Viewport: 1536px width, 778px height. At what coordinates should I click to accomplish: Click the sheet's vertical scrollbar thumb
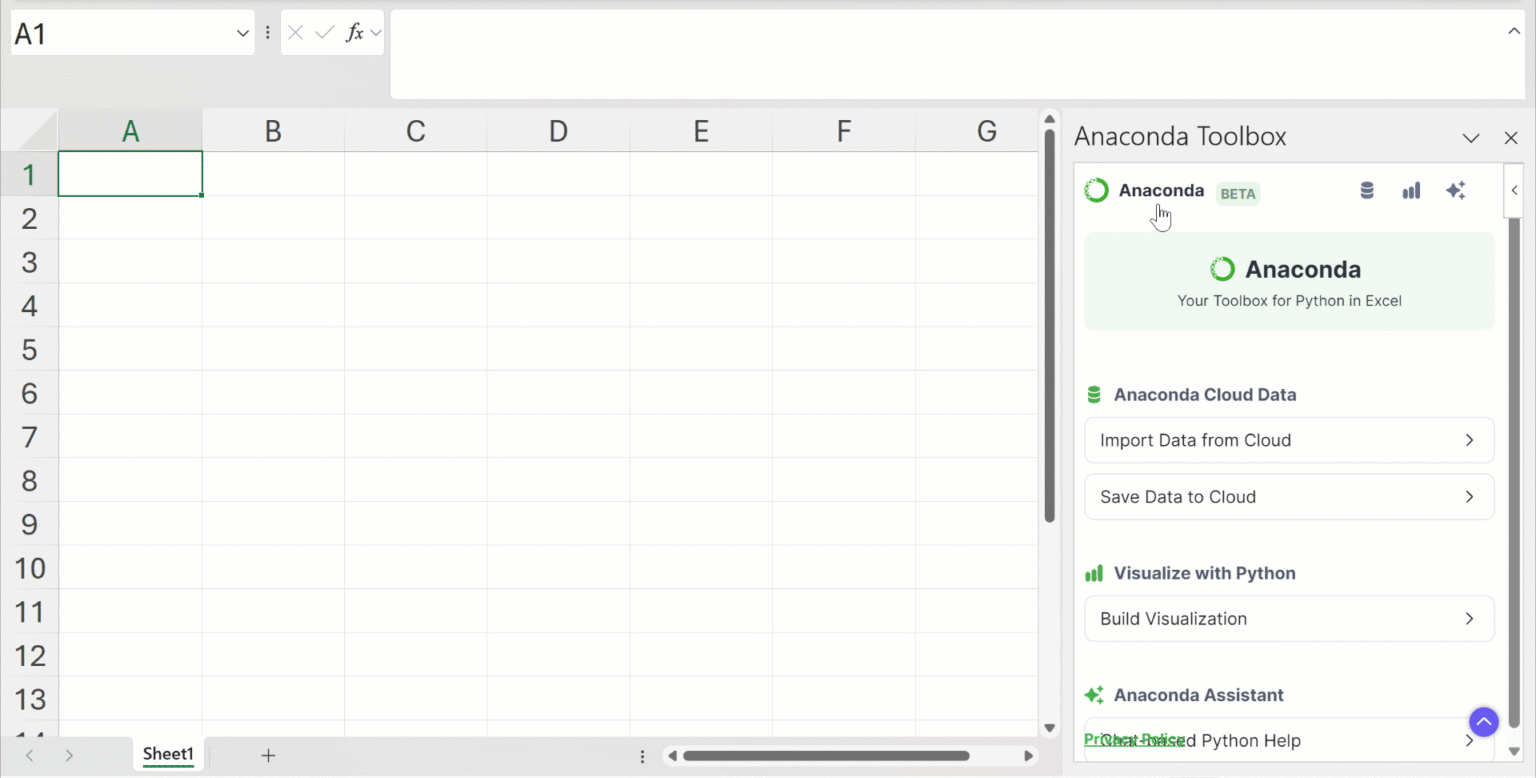[1050, 326]
